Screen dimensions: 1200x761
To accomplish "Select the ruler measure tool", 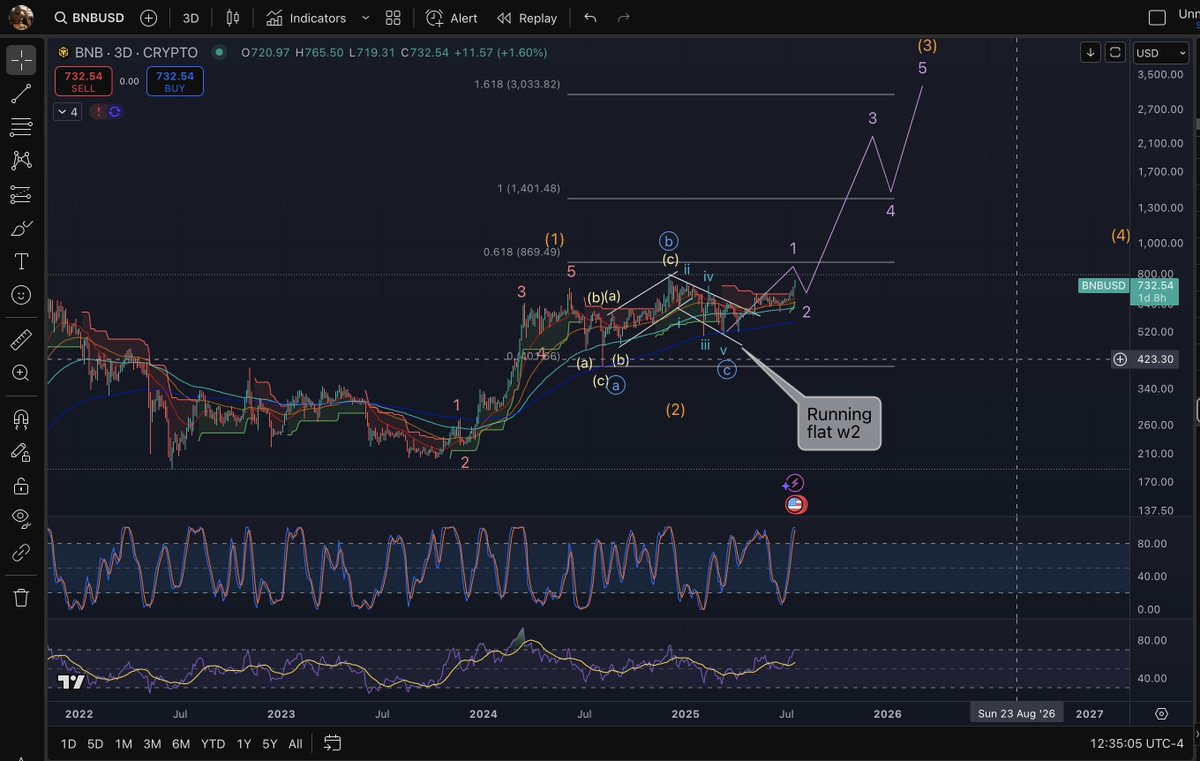I will (21, 340).
